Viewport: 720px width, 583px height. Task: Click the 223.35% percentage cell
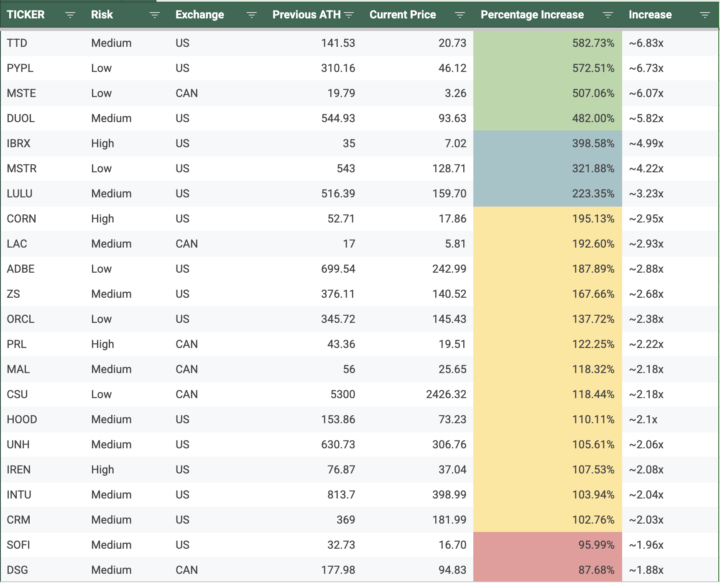[548, 194]
